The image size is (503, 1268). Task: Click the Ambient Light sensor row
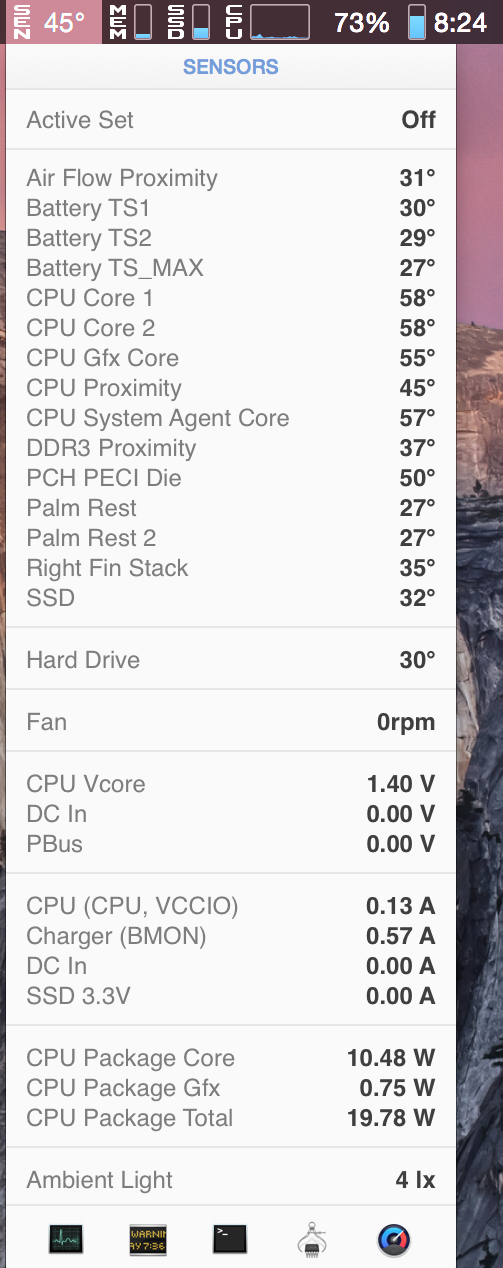coord(231,1180)
